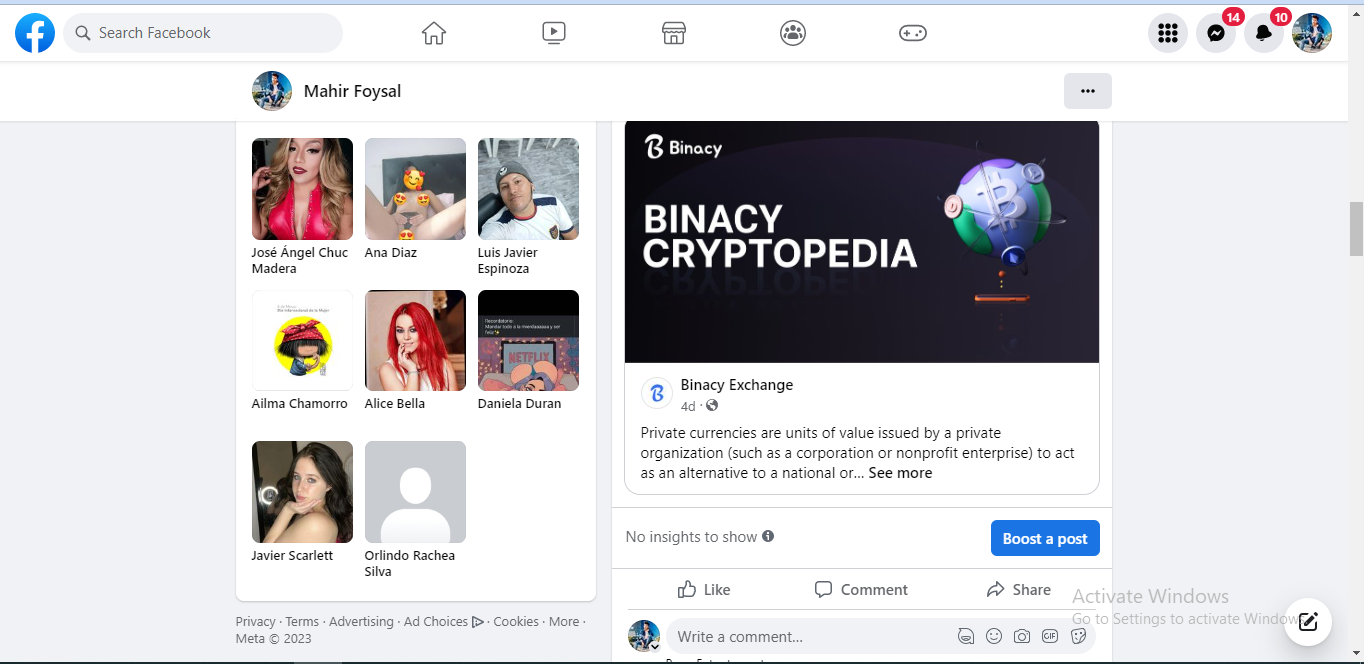Click the Search Facebook field
Viewport: 1364px width, 664px height.
[x=203, y=33]
